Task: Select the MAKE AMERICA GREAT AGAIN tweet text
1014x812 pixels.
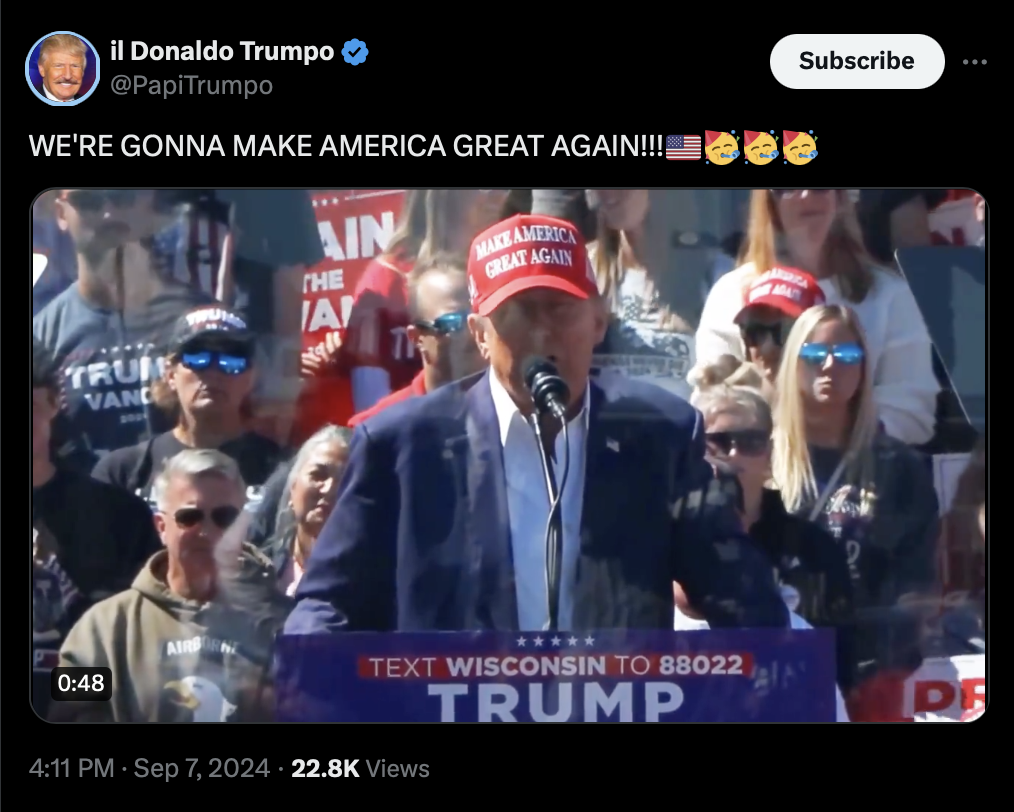Action: (x=346, y=146)
